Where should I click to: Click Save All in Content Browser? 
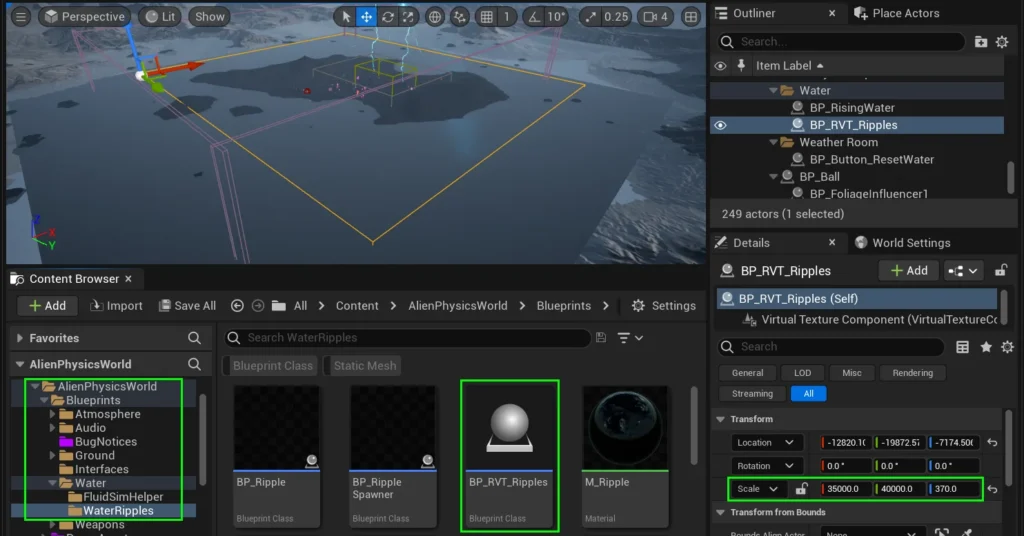pyautogui.click(x=186, y=306)
